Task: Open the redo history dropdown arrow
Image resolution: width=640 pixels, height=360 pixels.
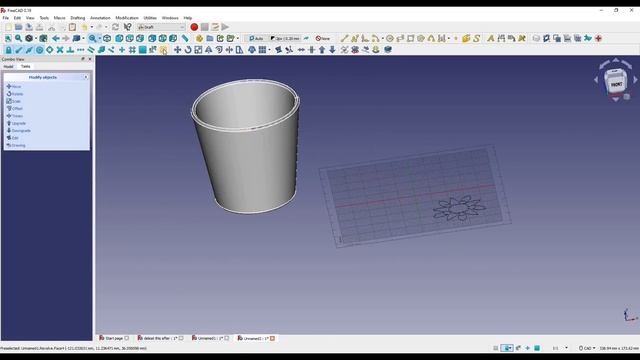Action: point(106,27)
